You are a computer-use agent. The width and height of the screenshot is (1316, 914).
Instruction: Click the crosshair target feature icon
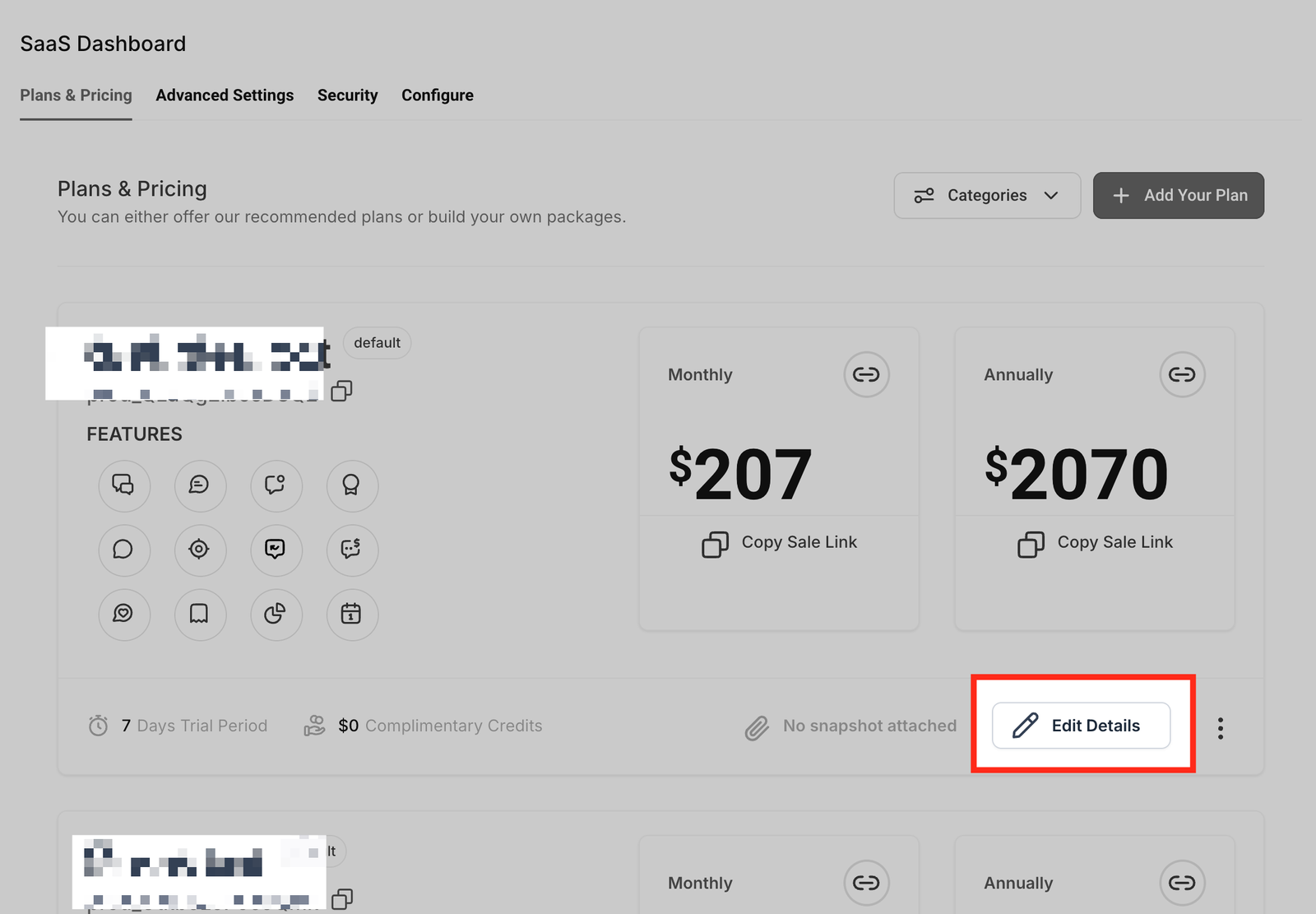click(199, 550)
